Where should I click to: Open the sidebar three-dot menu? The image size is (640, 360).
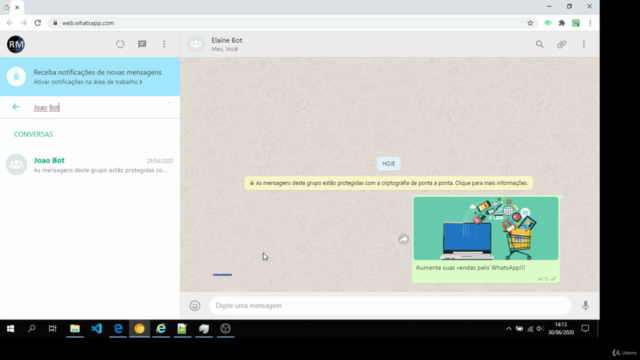point(164,44)
